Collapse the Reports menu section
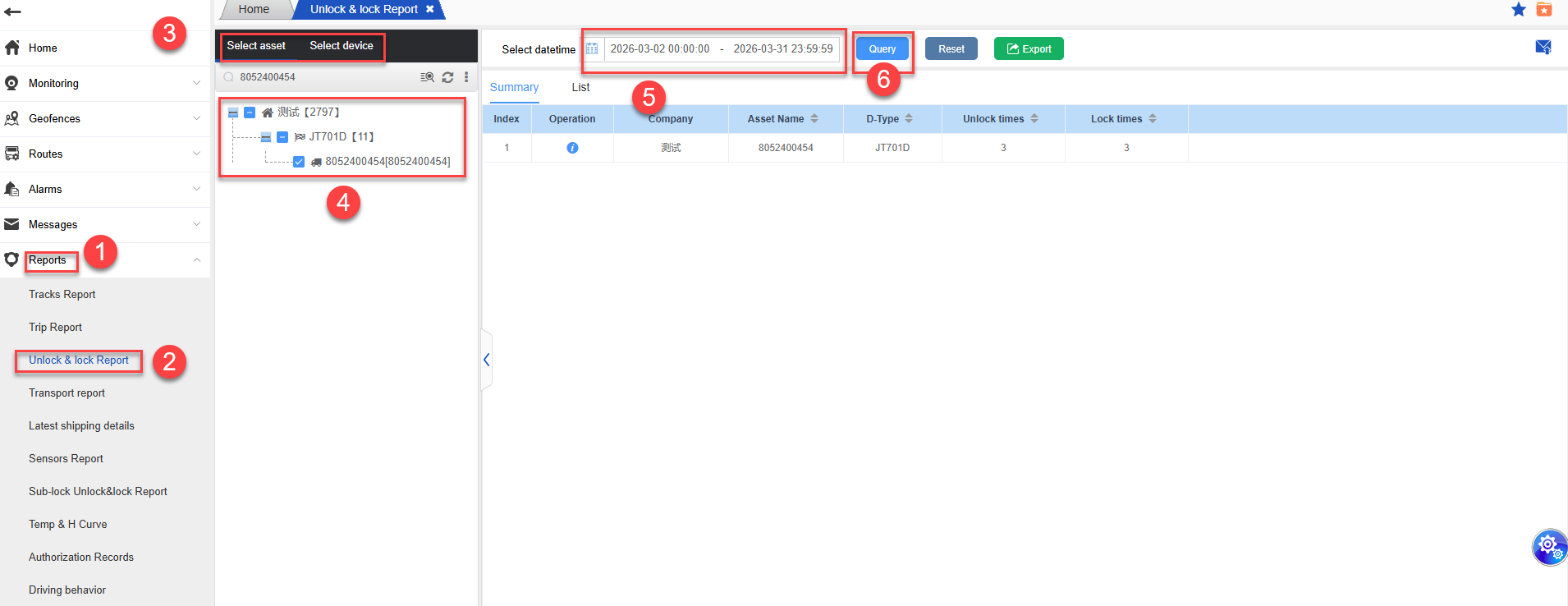Screen dimensions: 1568x606 pos(196,259)
